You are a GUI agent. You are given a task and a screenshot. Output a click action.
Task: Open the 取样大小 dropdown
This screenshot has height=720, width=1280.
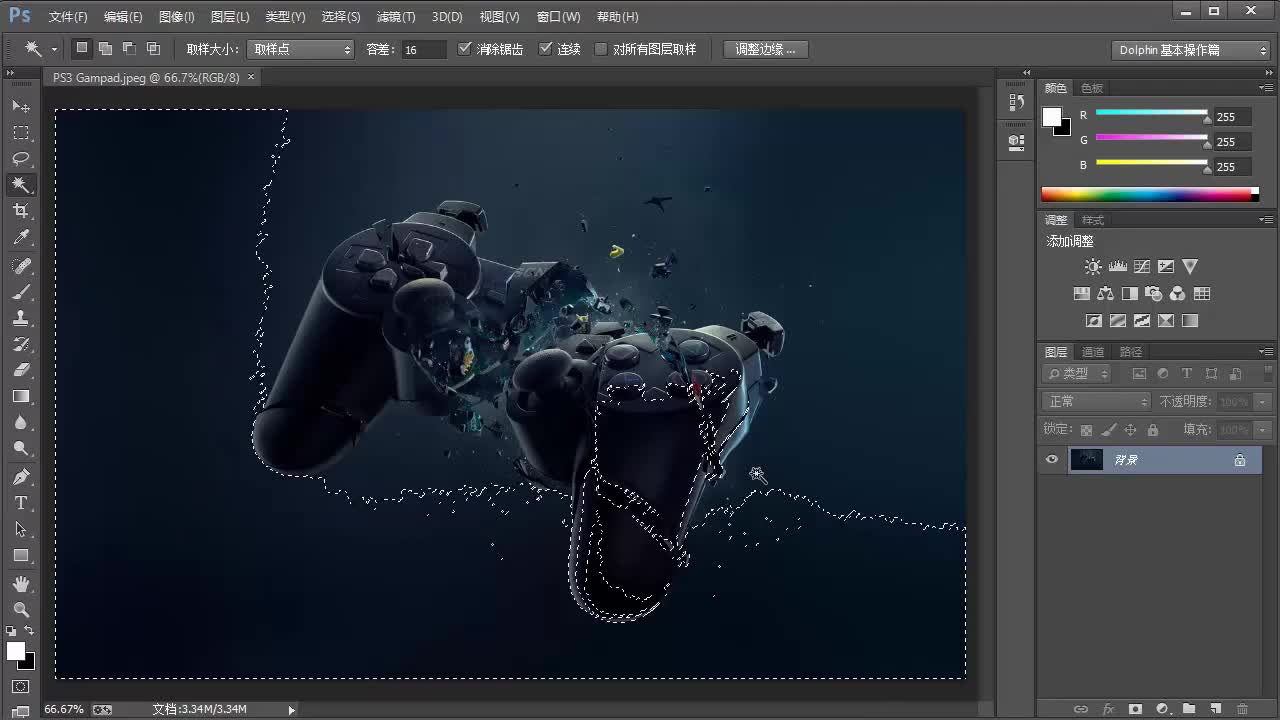300,48
